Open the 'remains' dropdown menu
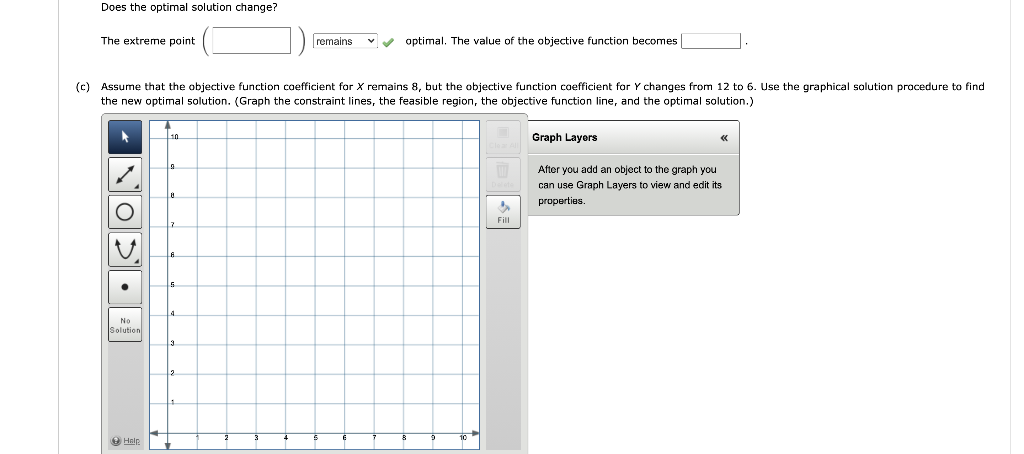Screen dimensions: 1024x454 (x=345, y=41)
